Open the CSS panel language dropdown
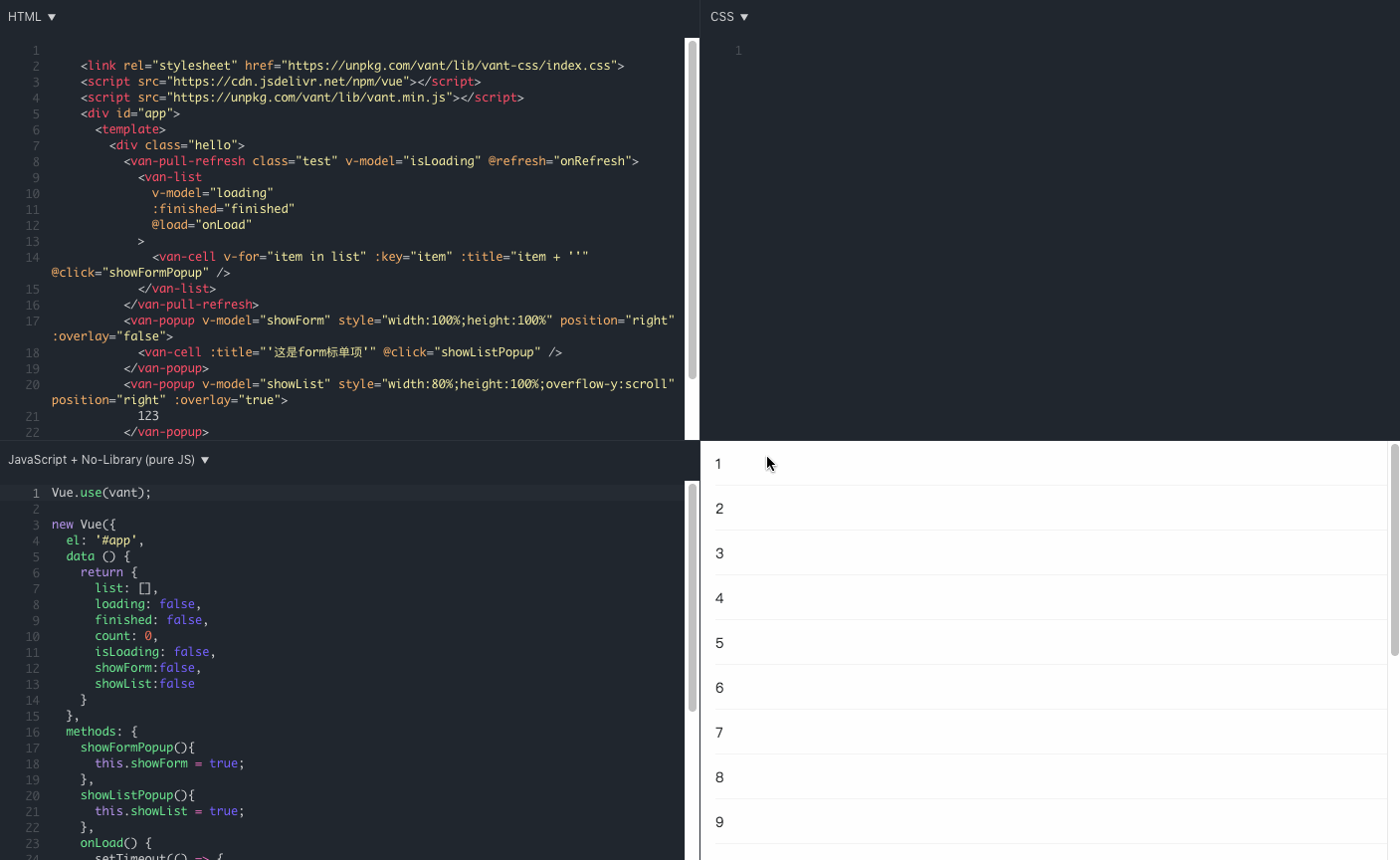1400x860 pixels. [729, 17]
